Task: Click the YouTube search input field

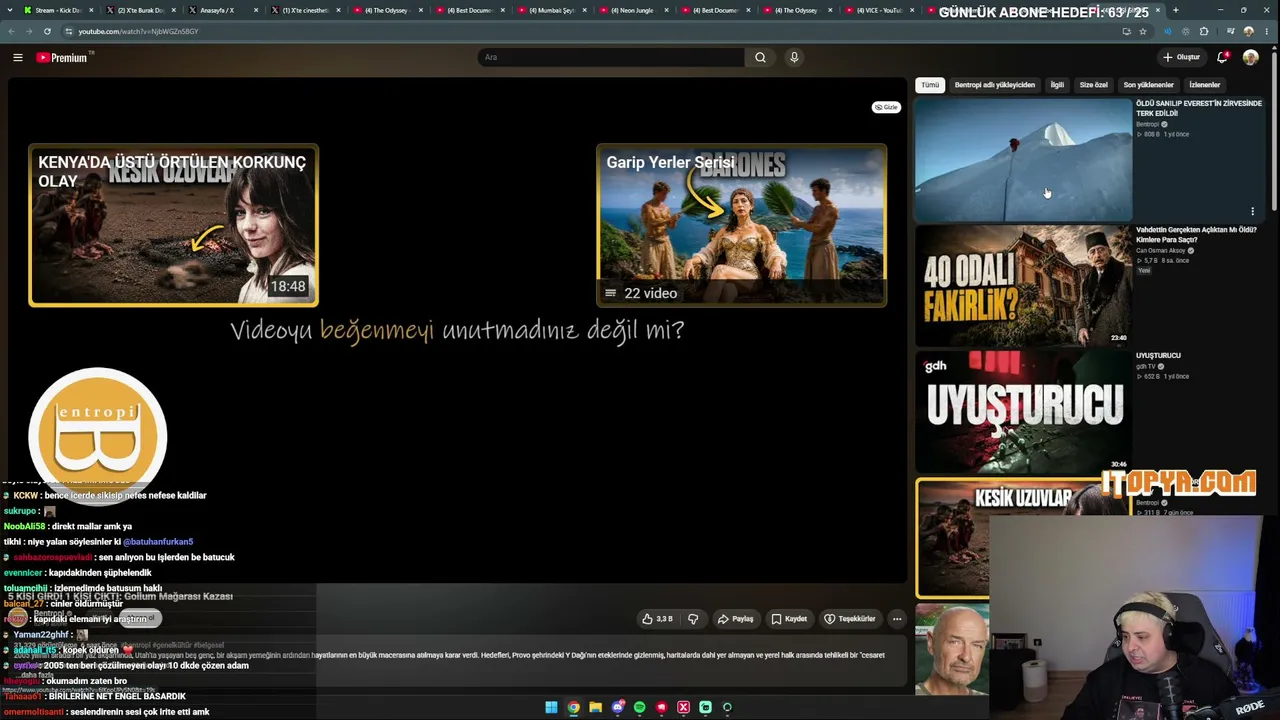Action: tap(610, 57)
